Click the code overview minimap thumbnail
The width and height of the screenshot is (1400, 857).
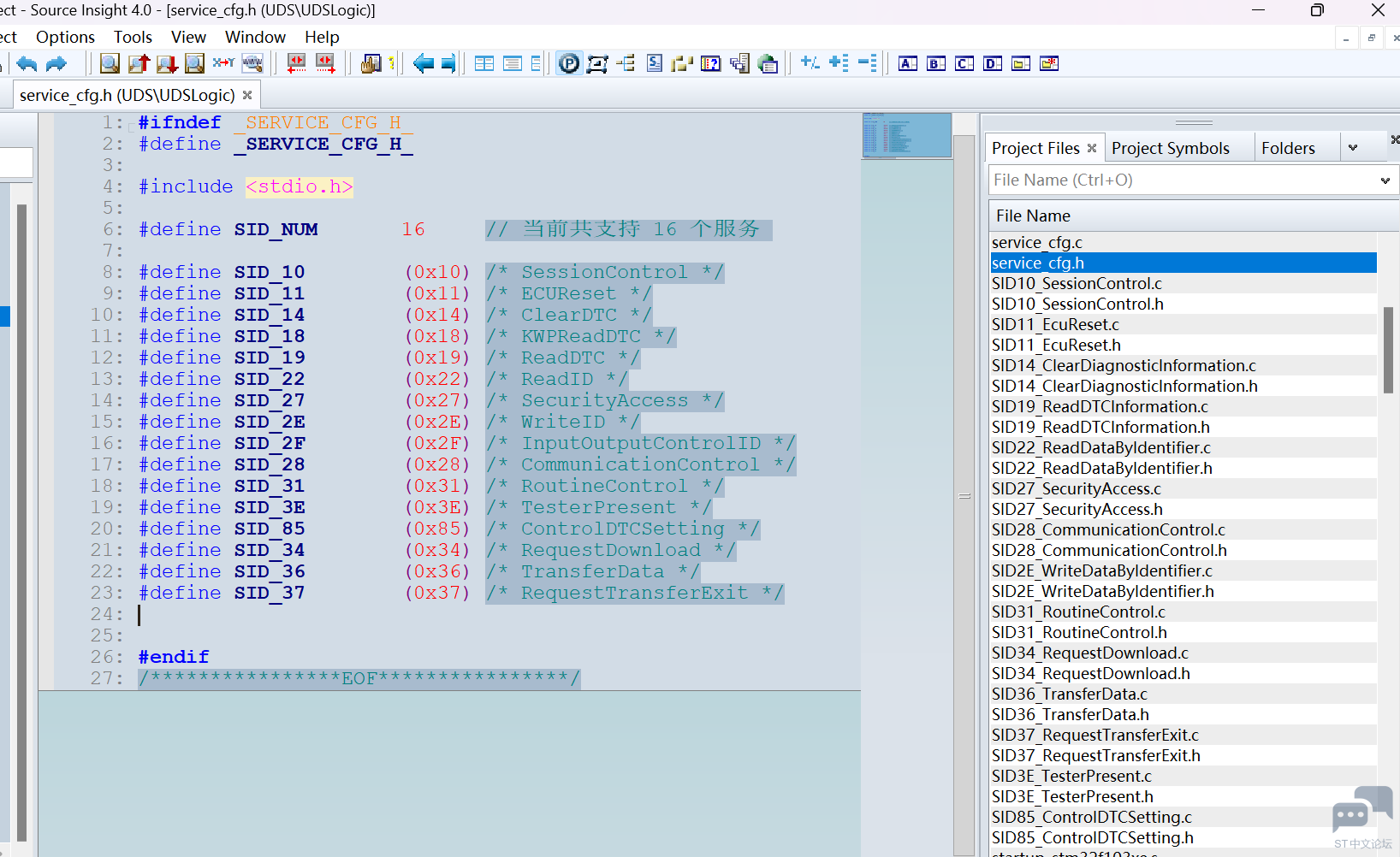[x=907, y=135]
